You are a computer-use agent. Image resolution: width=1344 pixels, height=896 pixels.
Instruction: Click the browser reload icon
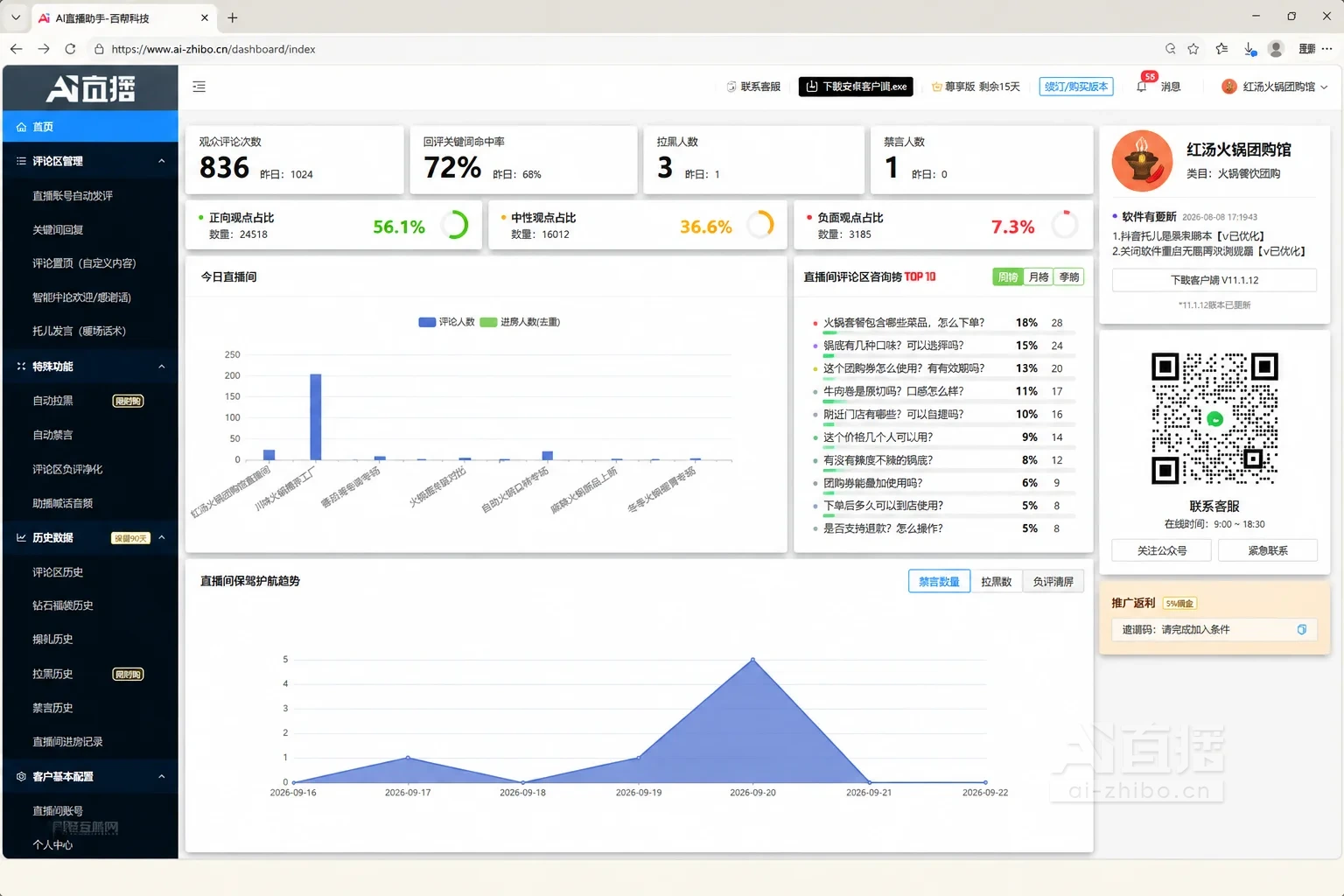70,49
